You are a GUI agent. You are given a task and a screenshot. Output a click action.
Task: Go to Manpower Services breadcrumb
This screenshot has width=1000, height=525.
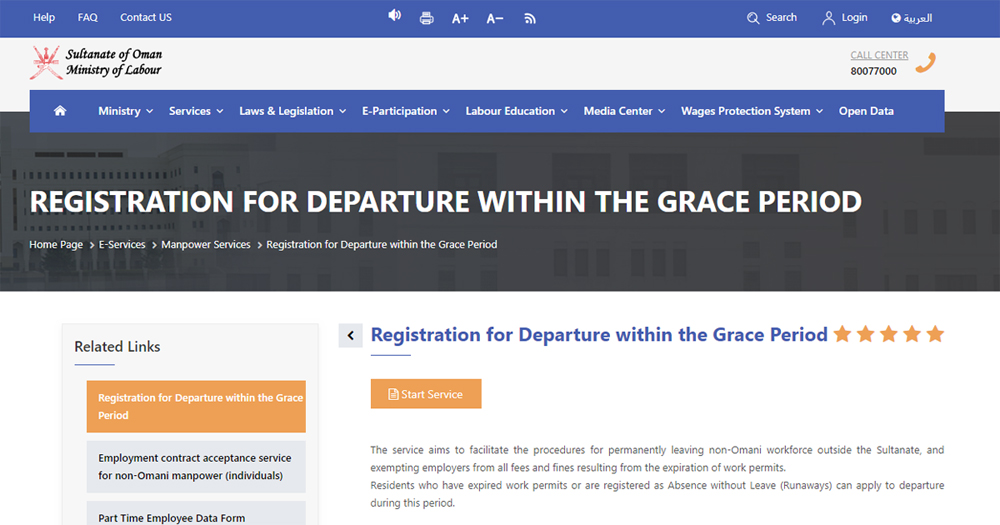(x=205, y=244)
